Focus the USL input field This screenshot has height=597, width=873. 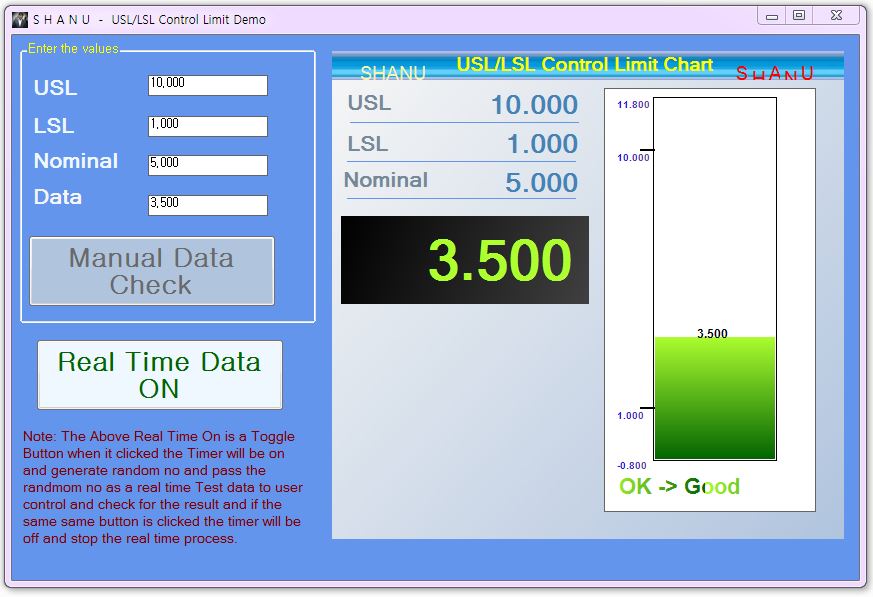(208, 85)
